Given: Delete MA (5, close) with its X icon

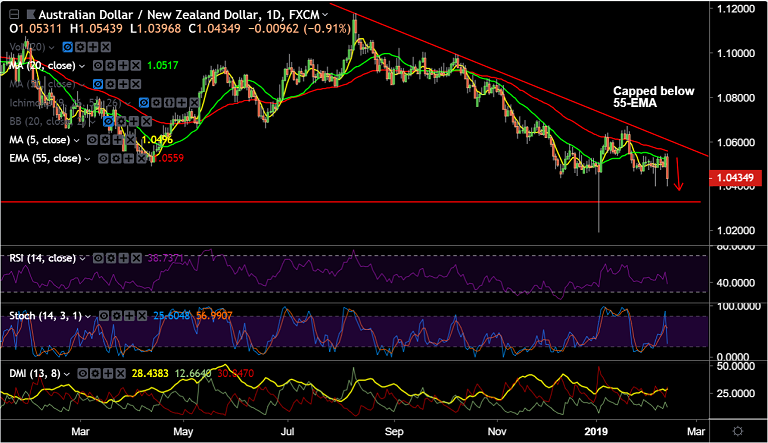Looking at the screenshot, I should click(x=130, y=140).
